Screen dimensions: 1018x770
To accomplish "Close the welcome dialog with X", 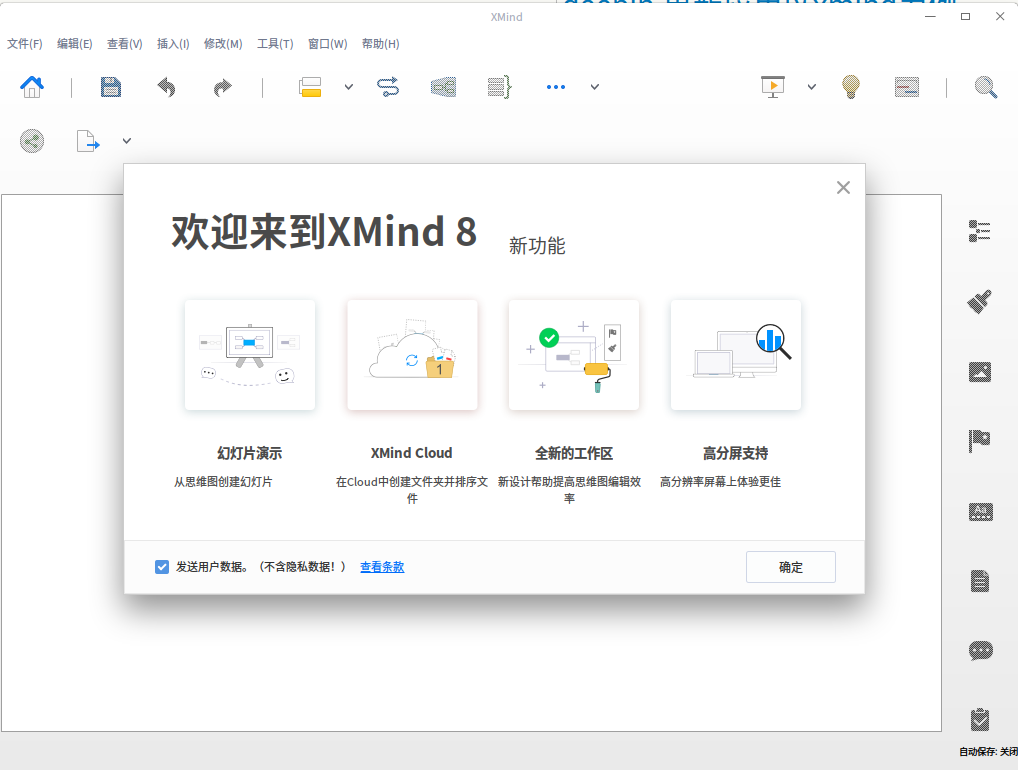I will click(x=843, y=188).
